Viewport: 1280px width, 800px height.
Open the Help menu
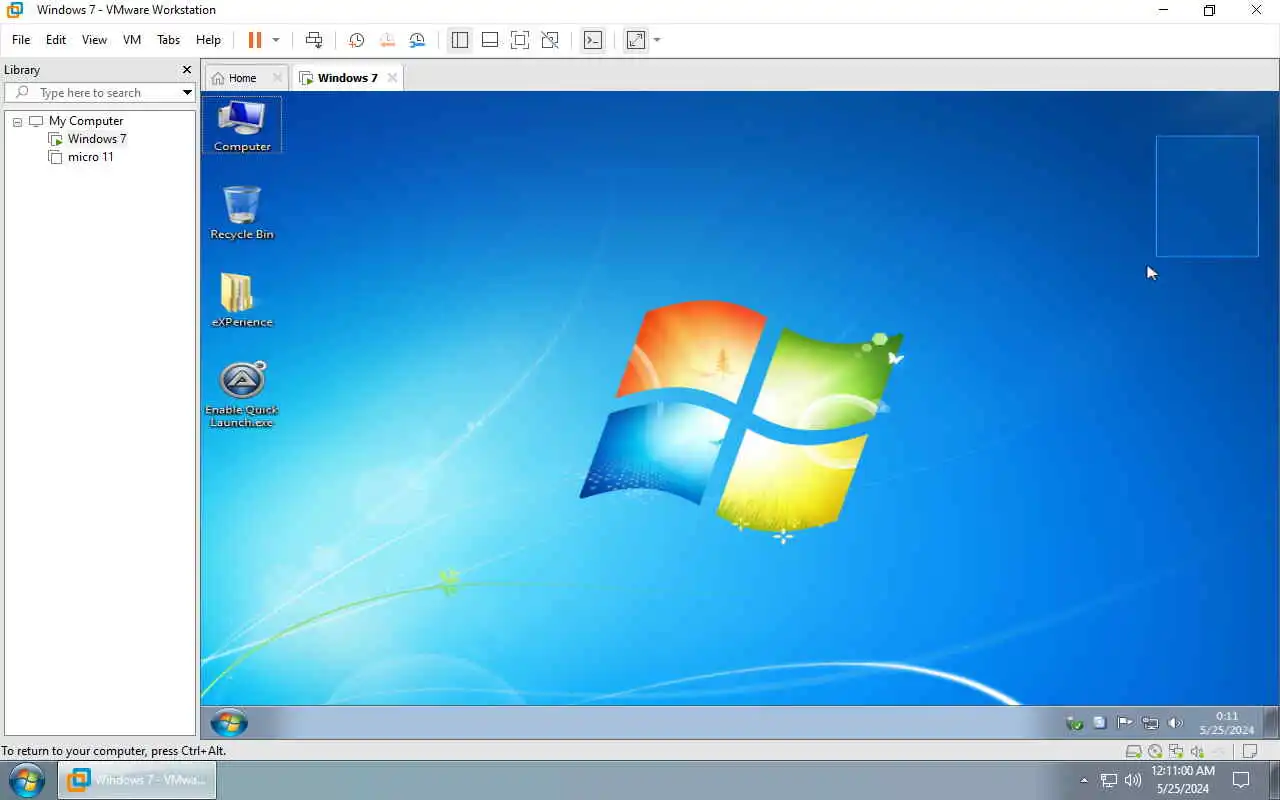click(x=208, y=40)
